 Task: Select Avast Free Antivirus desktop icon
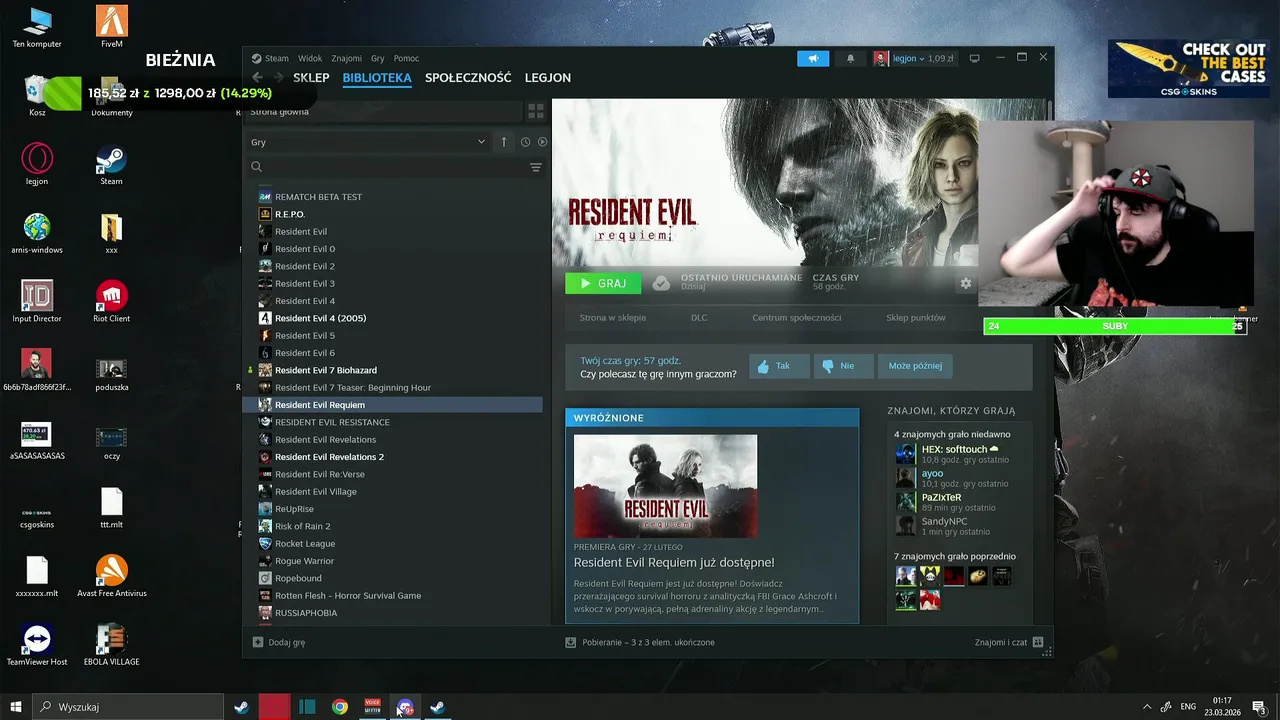coord(111,576)
